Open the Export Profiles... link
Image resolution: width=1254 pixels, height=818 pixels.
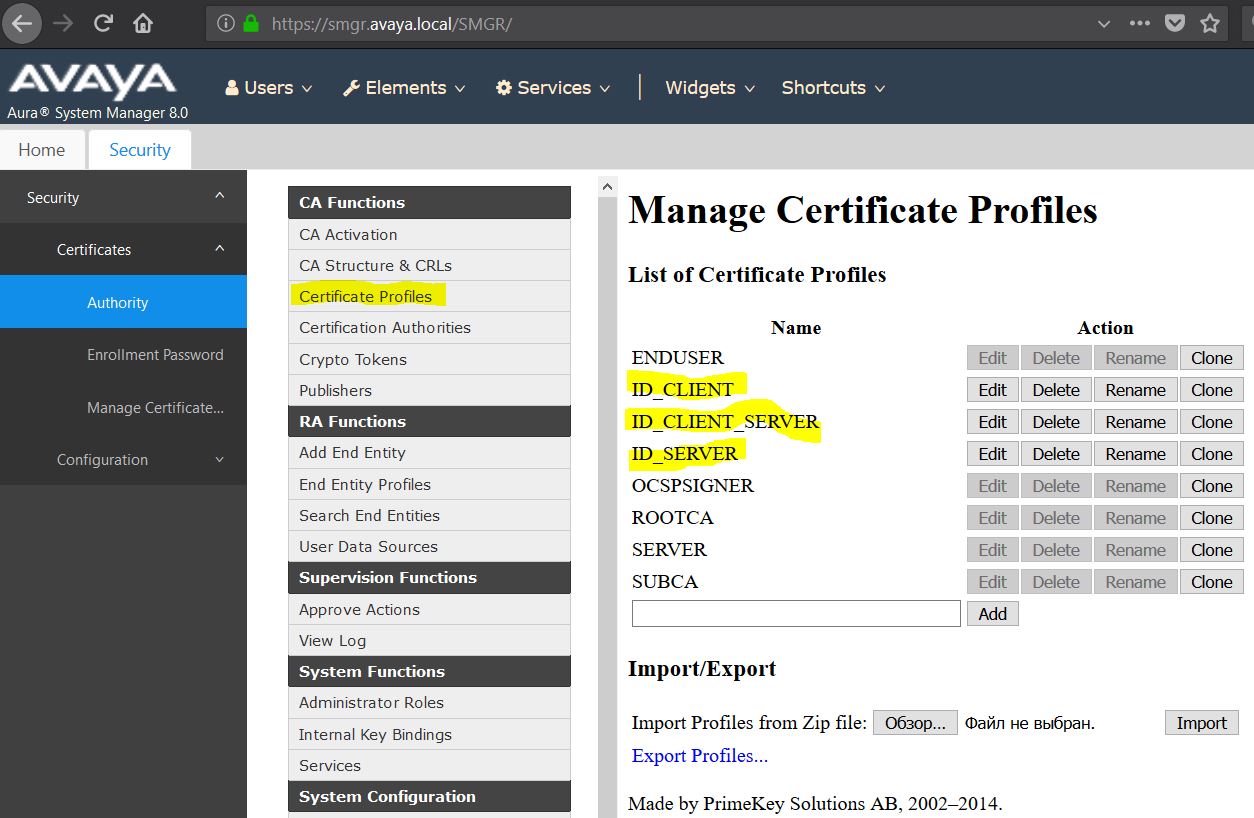700,756
